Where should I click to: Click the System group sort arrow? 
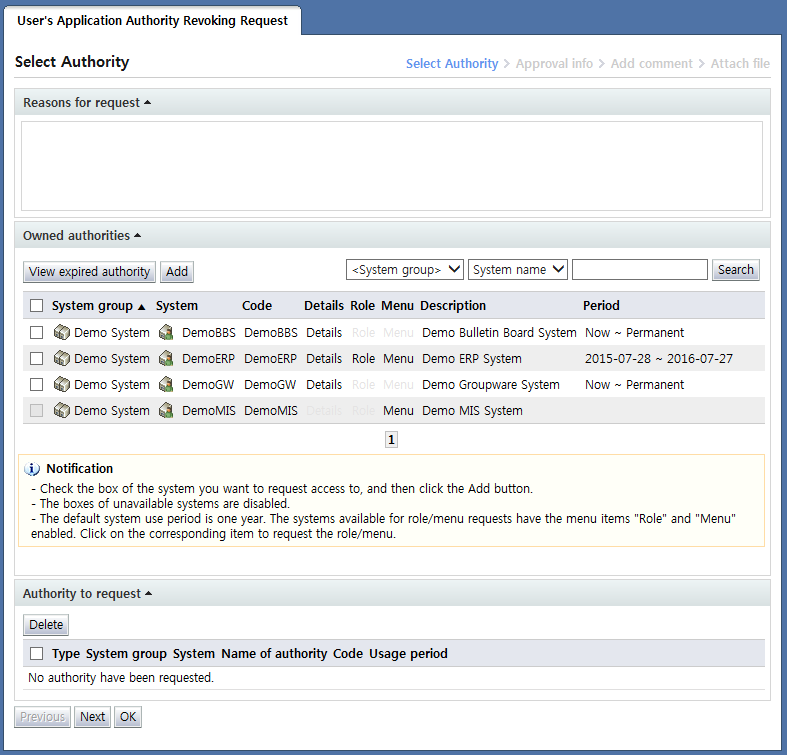point(141,307)
